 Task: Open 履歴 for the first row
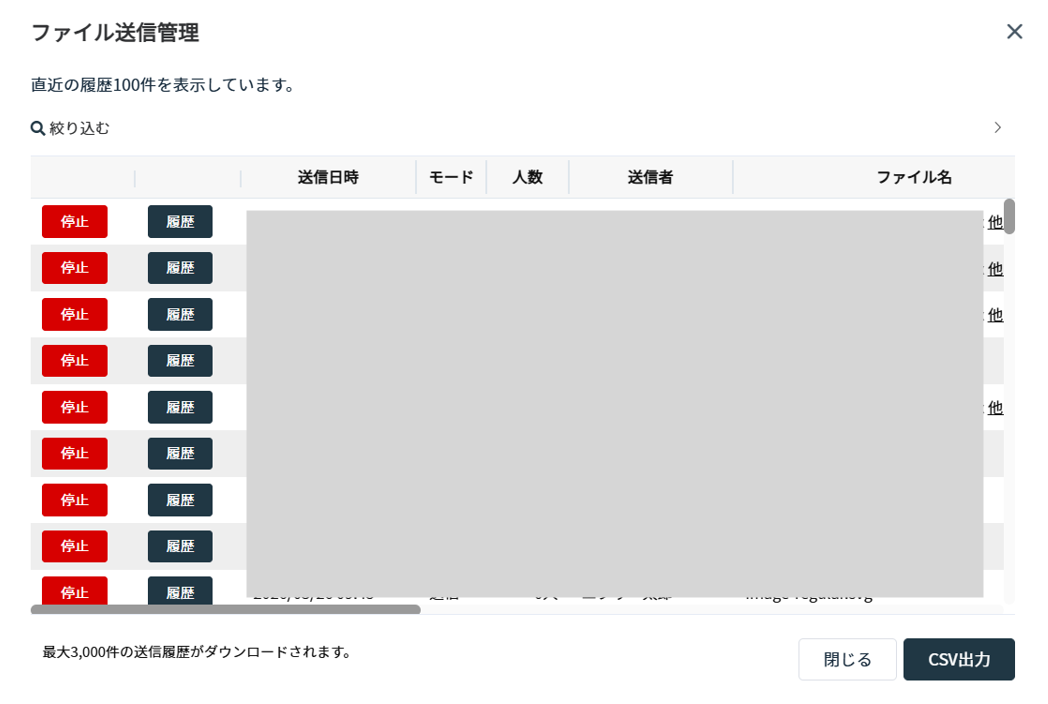tap(180, 222)
